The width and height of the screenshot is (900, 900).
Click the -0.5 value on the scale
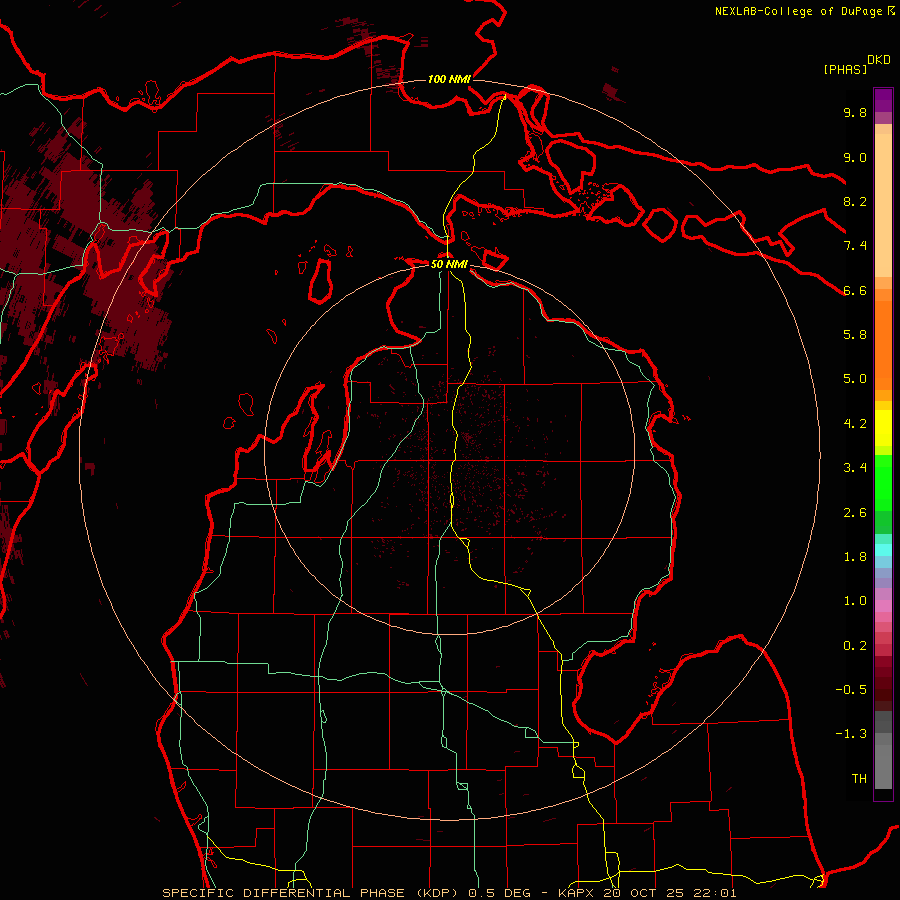[851, 690]
